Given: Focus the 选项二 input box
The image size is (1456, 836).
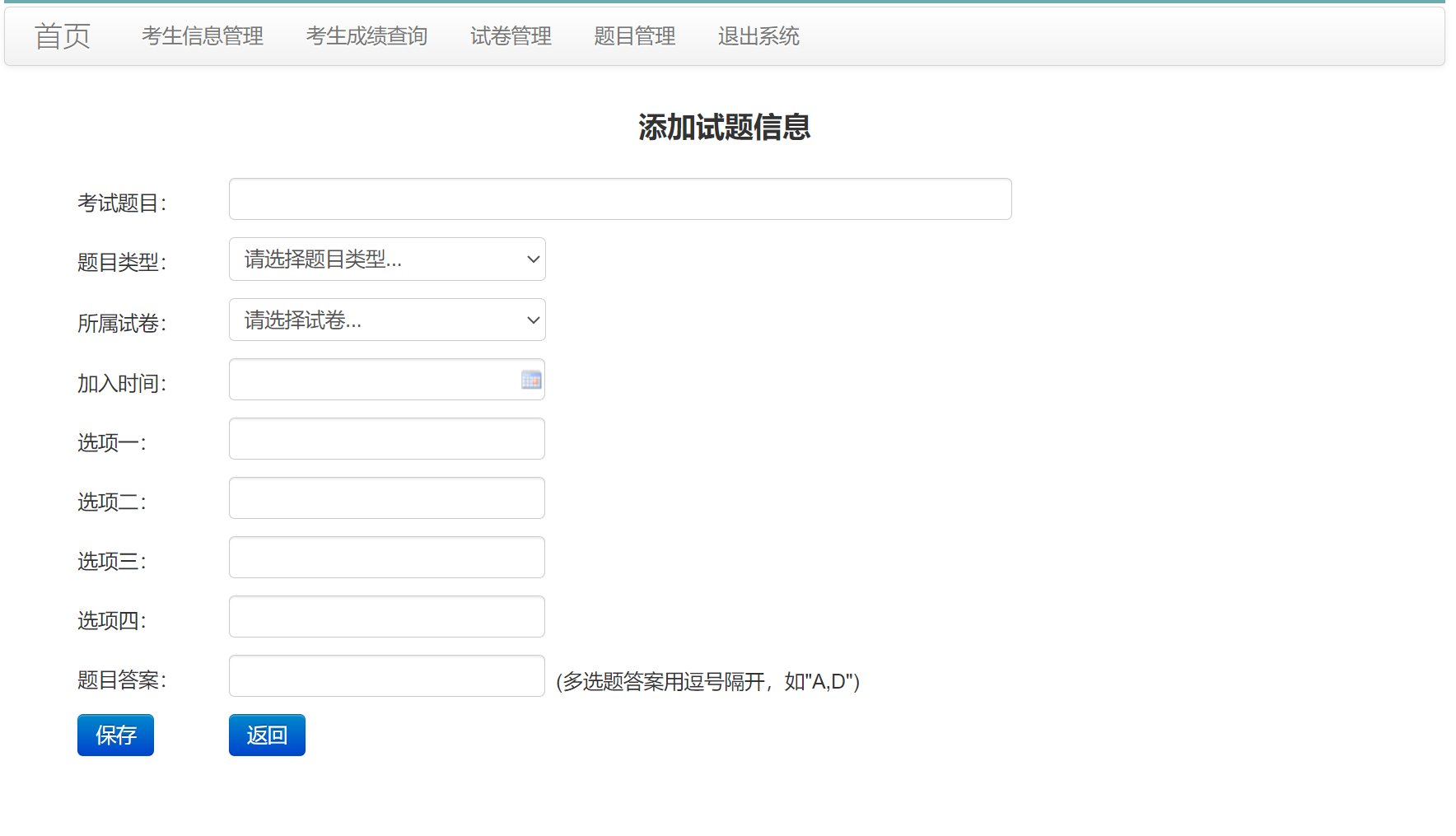Looking at the screenshot, I should click(x=387, y=498).
